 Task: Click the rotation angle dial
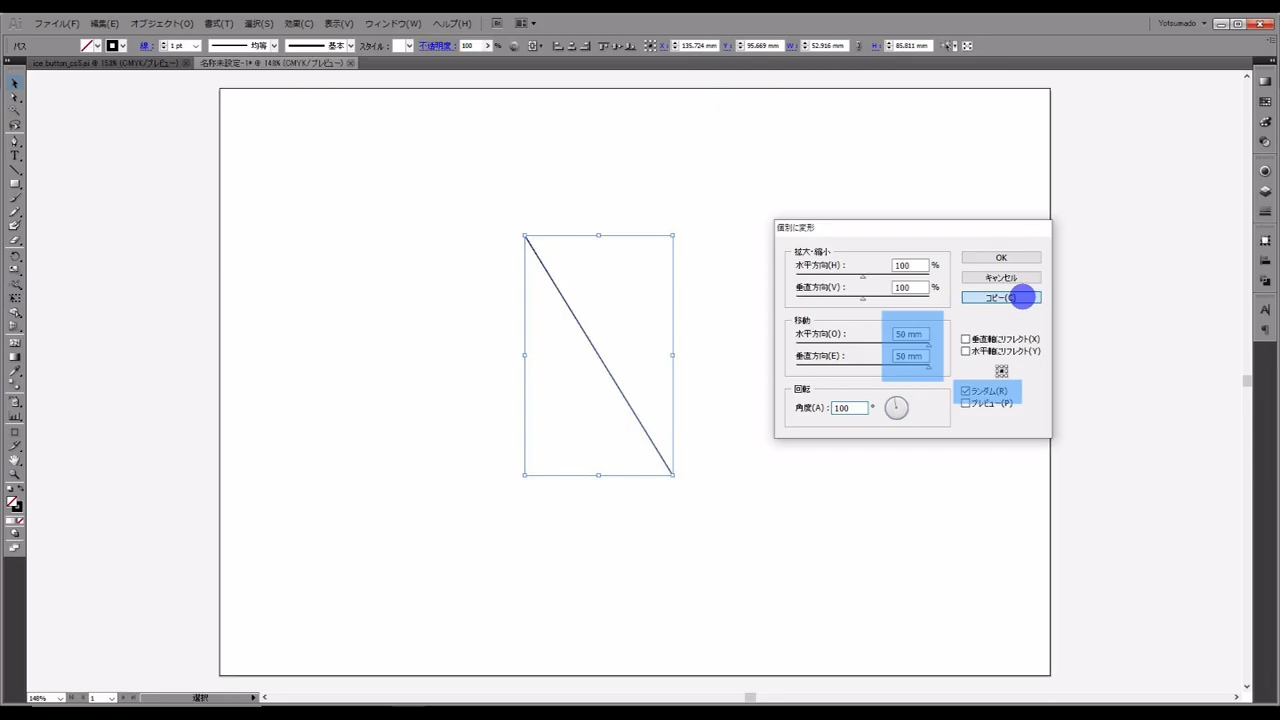point(896,407)
